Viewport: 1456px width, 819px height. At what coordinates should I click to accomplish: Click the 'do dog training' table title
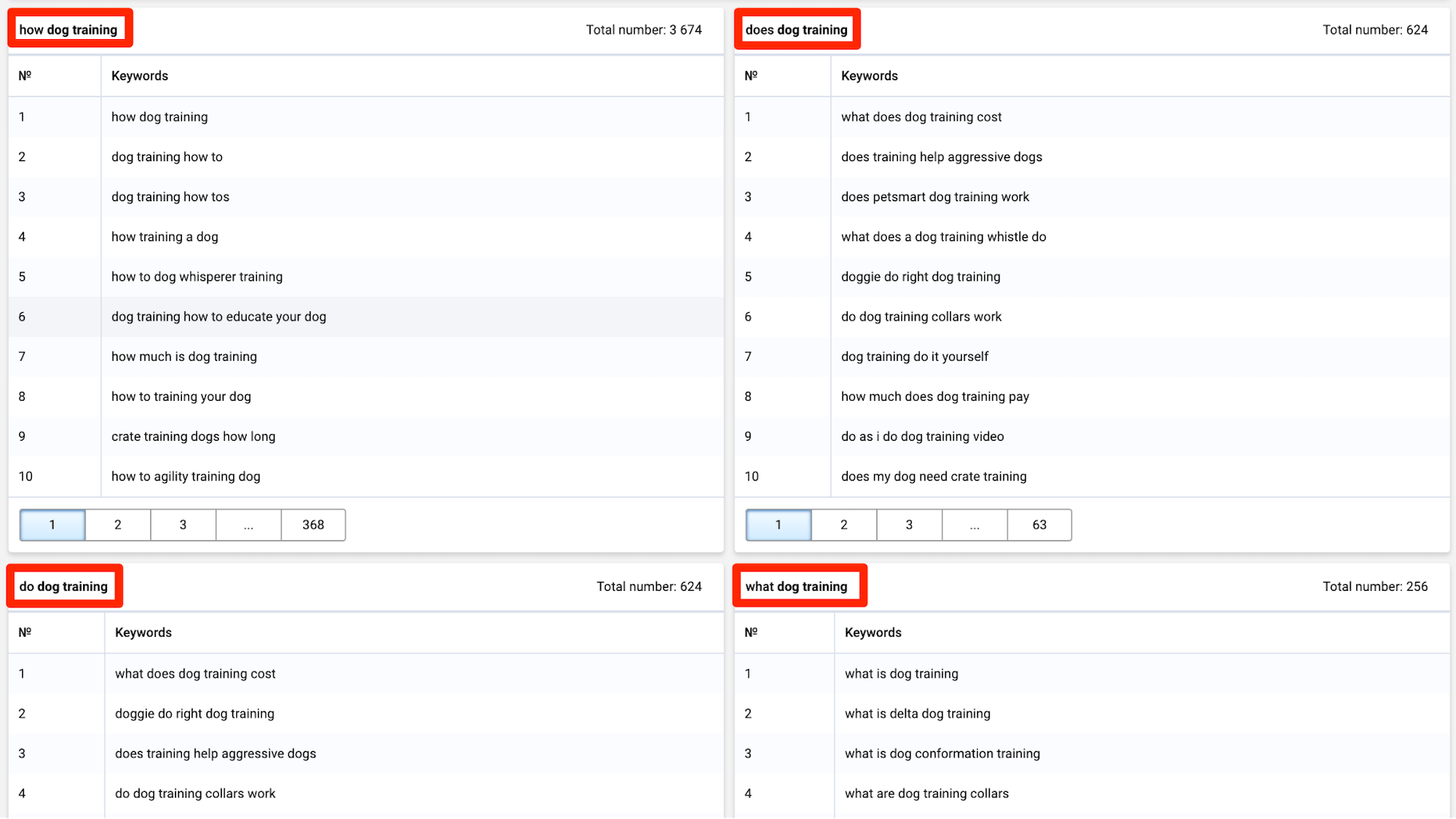tap(64, 586)
